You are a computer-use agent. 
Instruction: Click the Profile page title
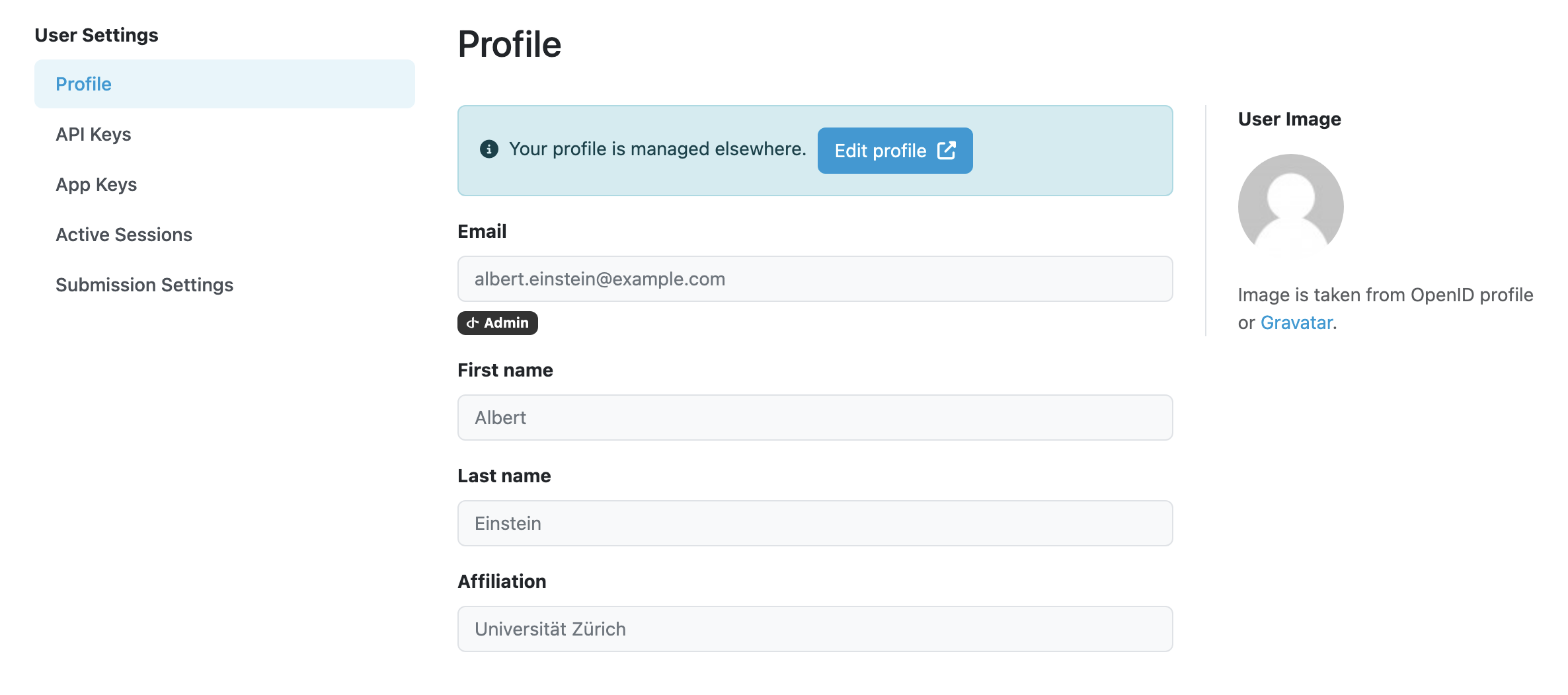[x=510, y=44]
